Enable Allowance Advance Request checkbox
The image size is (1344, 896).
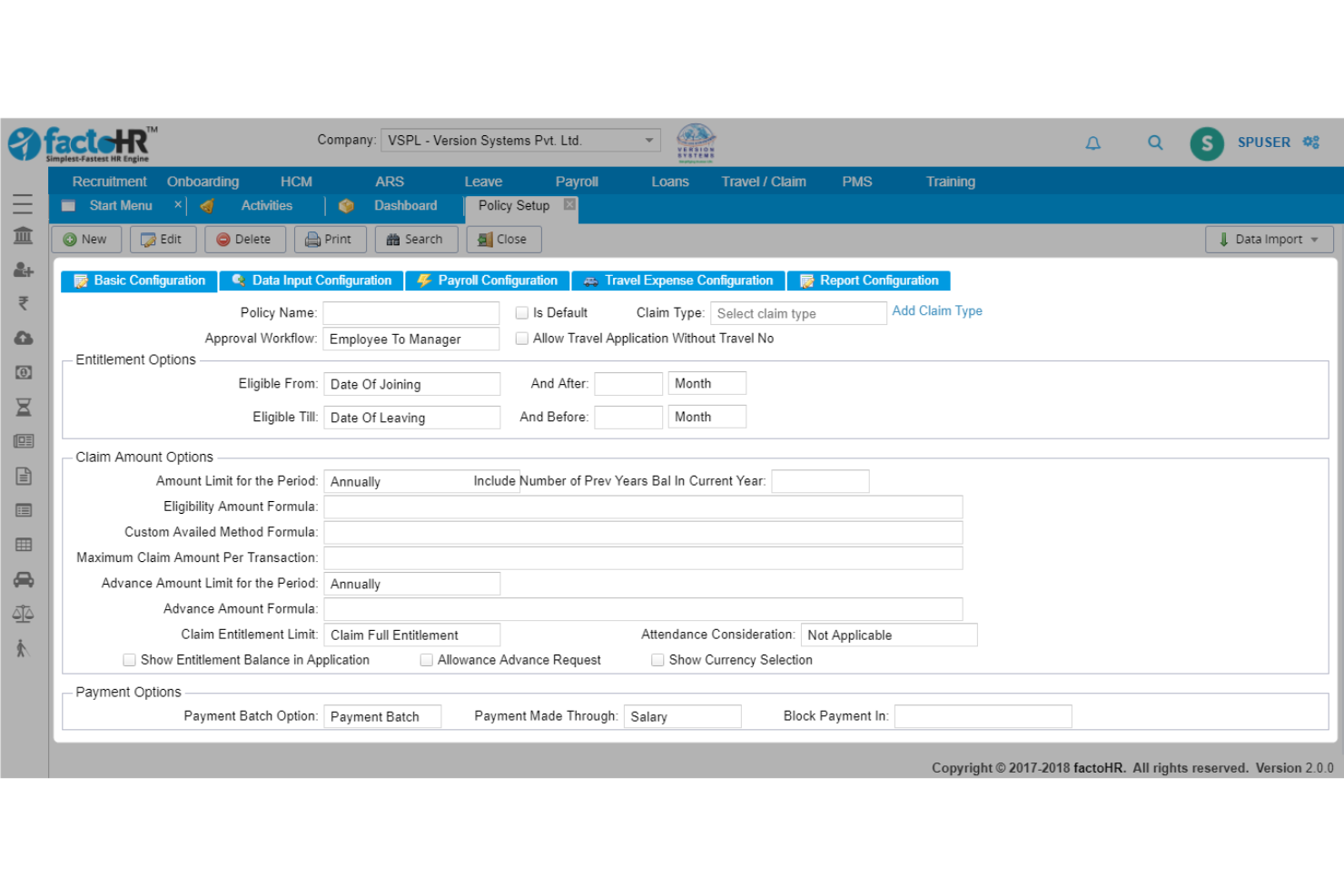click(426, 660)
